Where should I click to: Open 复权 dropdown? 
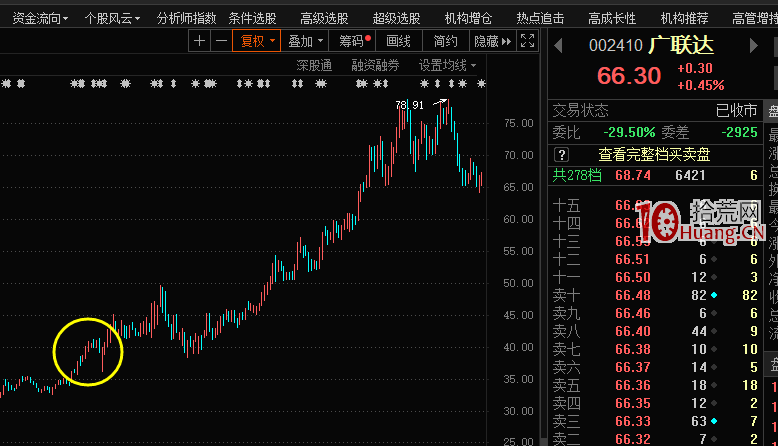point(257,41)
